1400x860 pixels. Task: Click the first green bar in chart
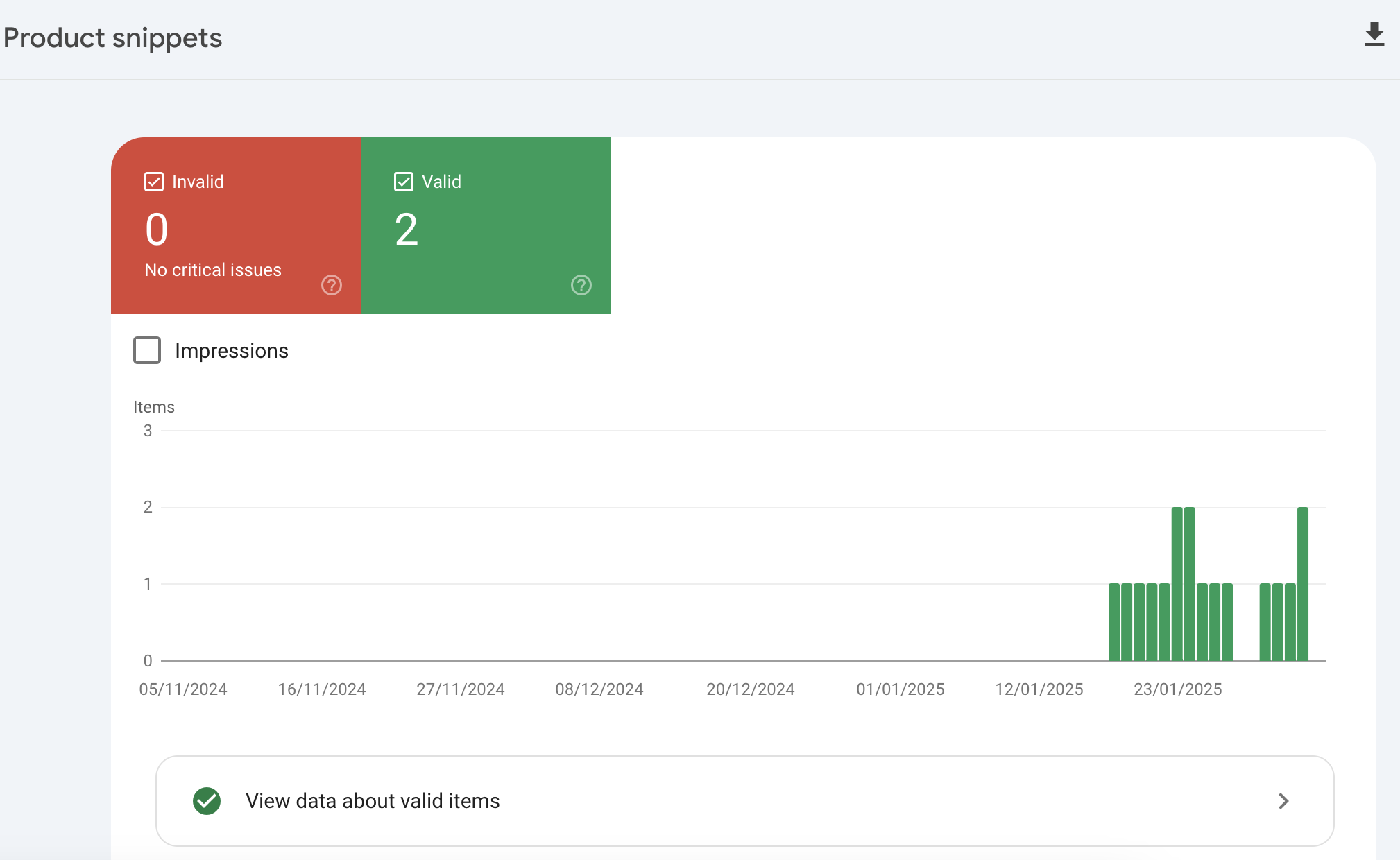pos(1114,622)
